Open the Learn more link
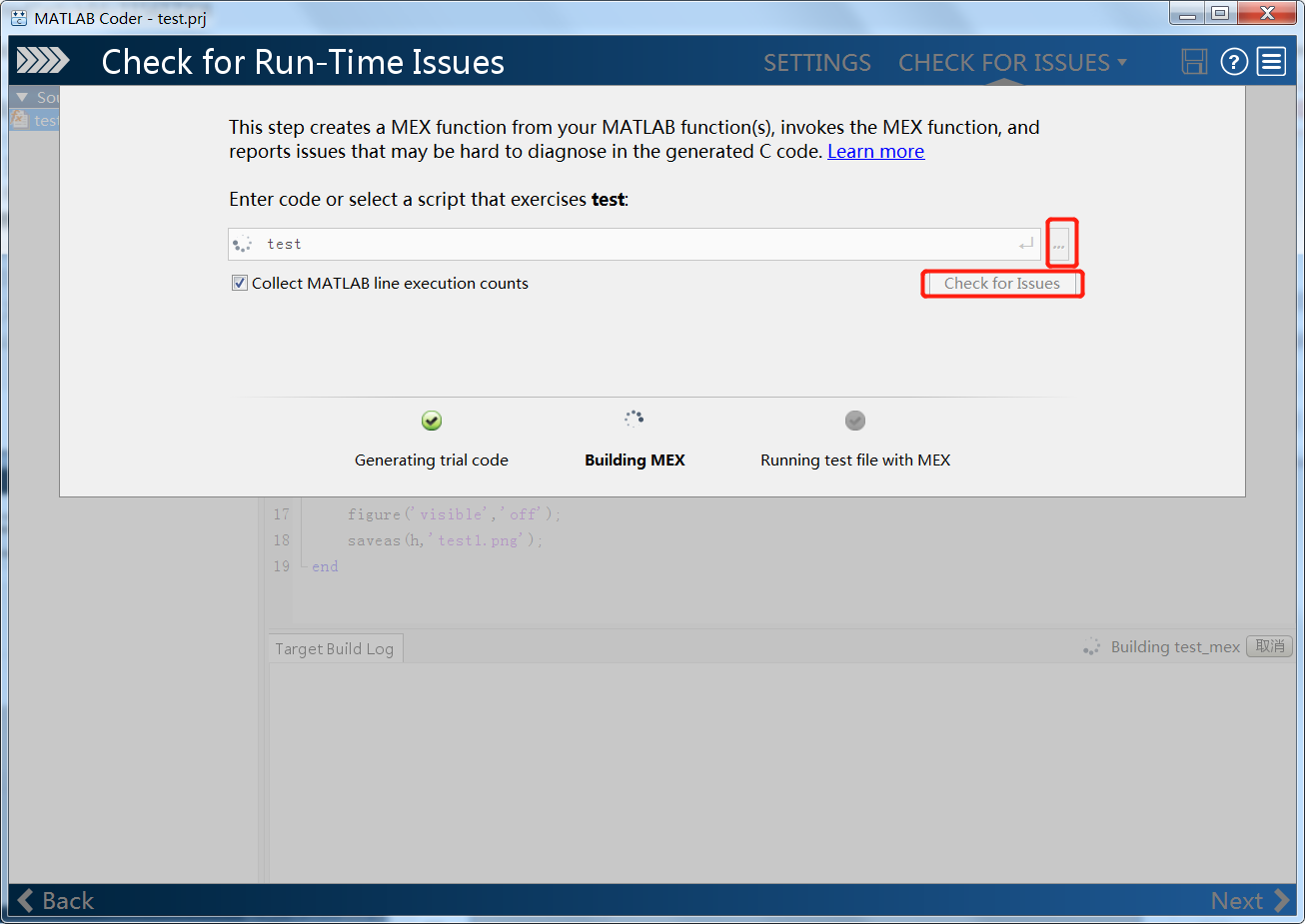1305x924 pixels. click(x=875, y=152)
